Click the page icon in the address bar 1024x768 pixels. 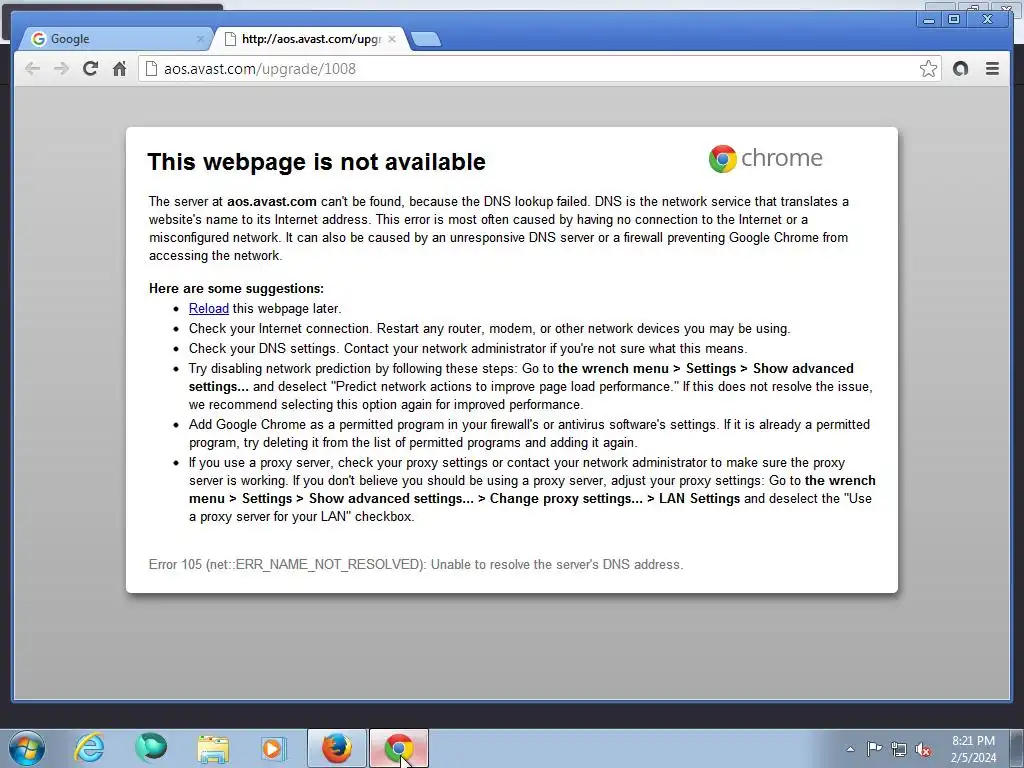pyautogui.click(x=151, y=69)
